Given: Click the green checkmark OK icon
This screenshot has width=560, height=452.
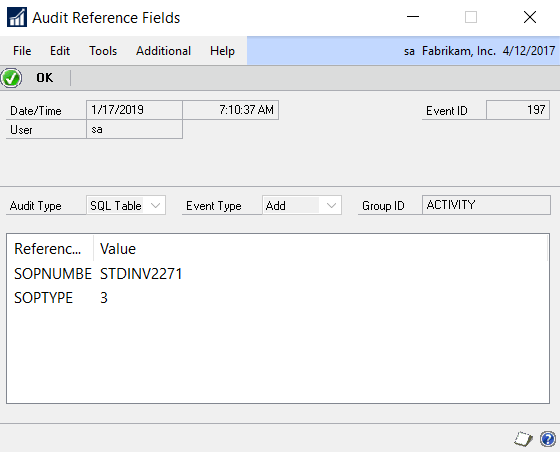Looking at the screenshot, I should (x=11, y=78).
